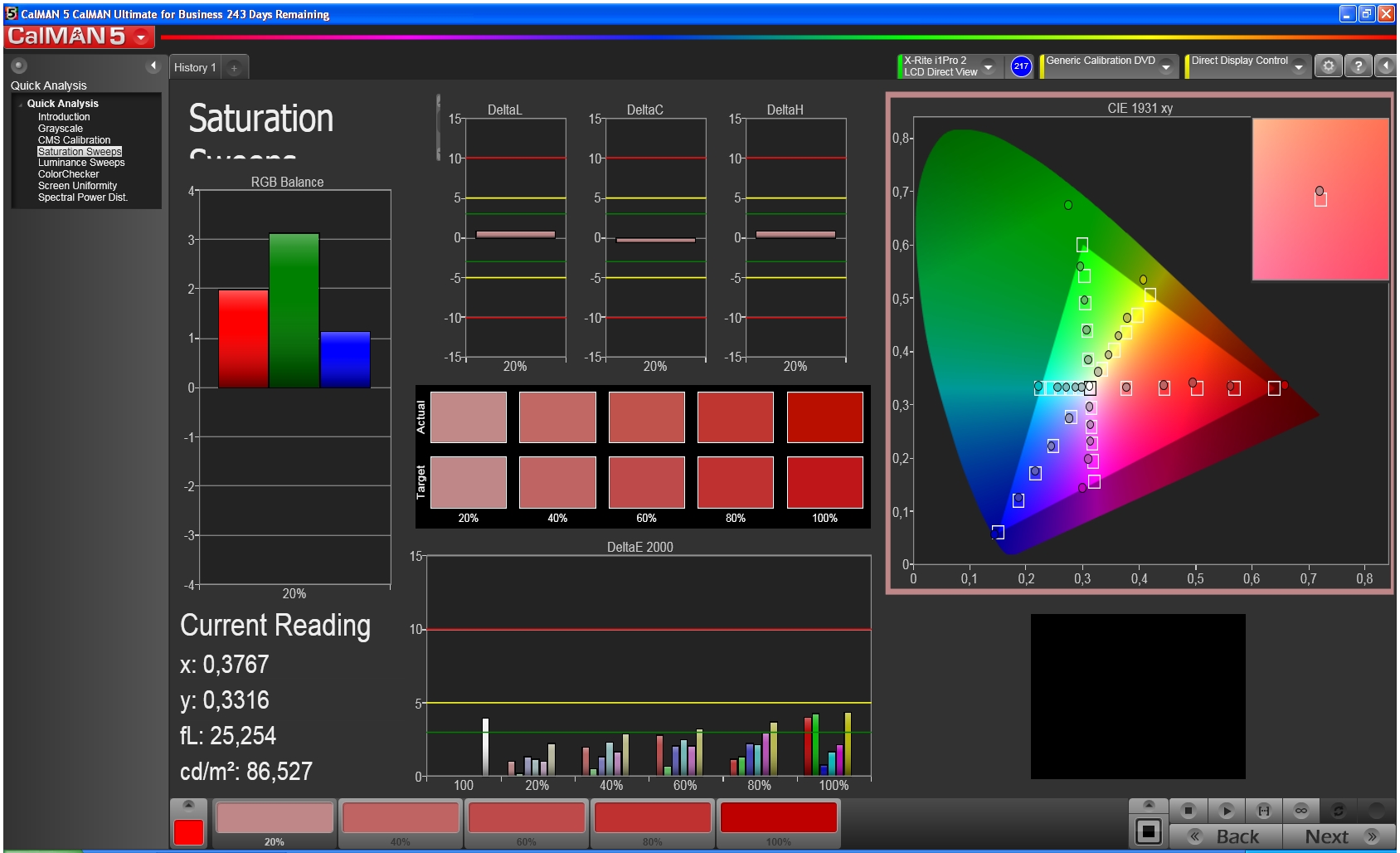This screenshot has width=1400, height=853.
Task: Open the Screen Uniformity workflow page
Action: pyautogui.click(x=77, y=186)
